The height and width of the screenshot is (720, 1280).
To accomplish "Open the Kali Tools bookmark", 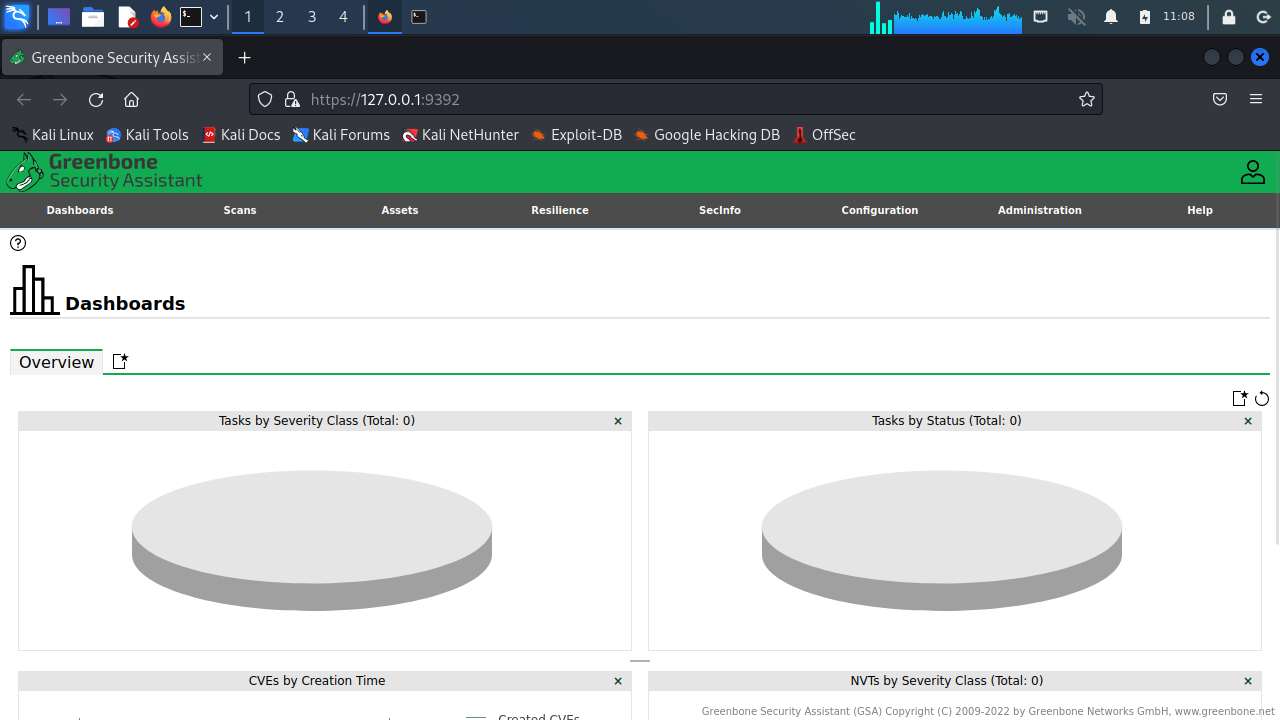I will pos(148,135).
